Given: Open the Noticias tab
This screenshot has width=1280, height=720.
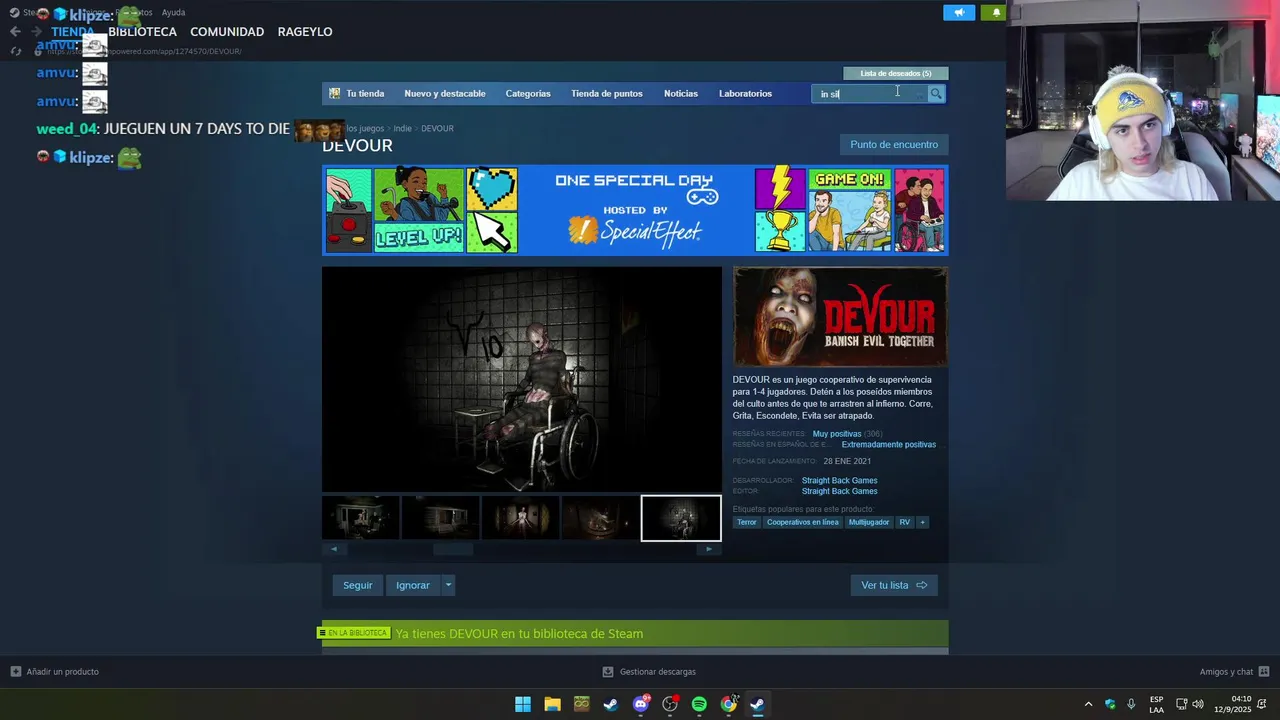Looking at the screenshot, I should tap(681, 94).
